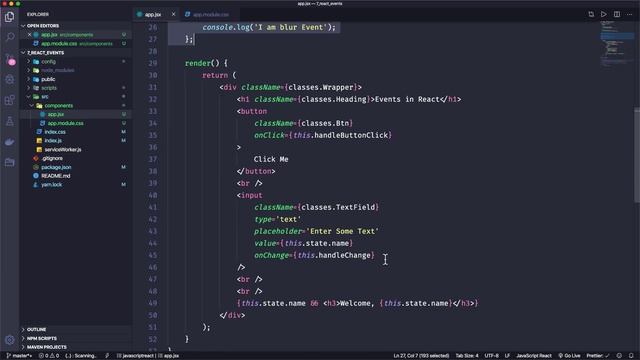Image resolution: width=640 pixels, height=360 pixels.
Task: Click the Explorer panel title
Action: (38, 14)
